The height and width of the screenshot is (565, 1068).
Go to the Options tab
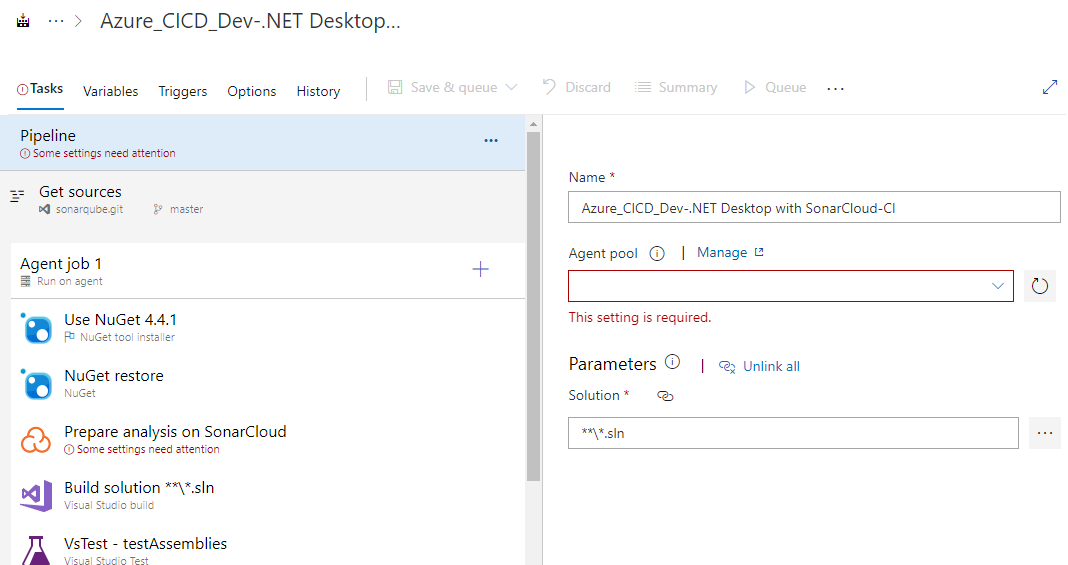pos(251,91)
